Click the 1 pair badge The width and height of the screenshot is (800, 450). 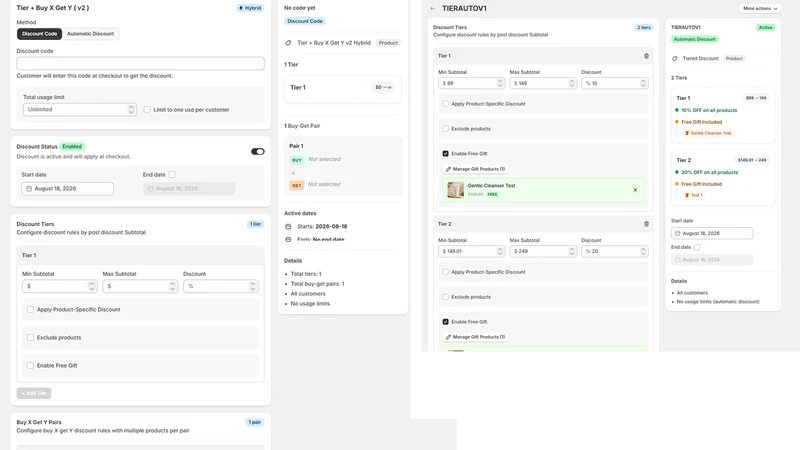point(255,422)
